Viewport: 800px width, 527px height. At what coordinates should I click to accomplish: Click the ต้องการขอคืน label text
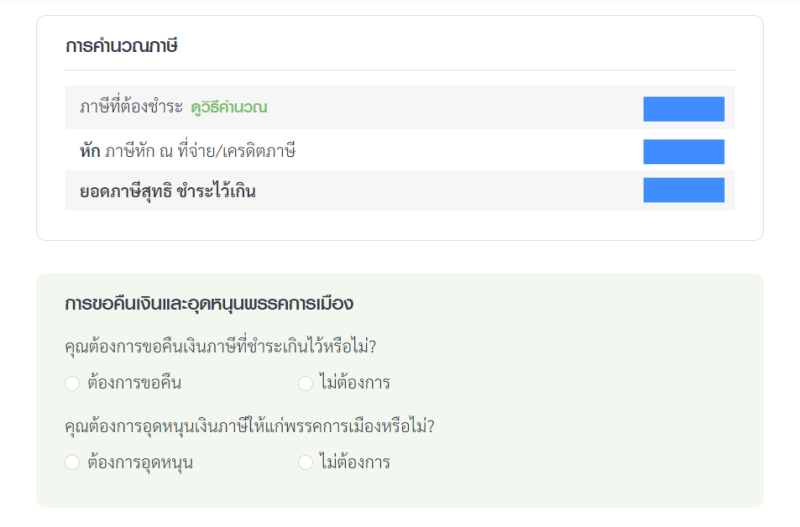(x=135, y=383)
